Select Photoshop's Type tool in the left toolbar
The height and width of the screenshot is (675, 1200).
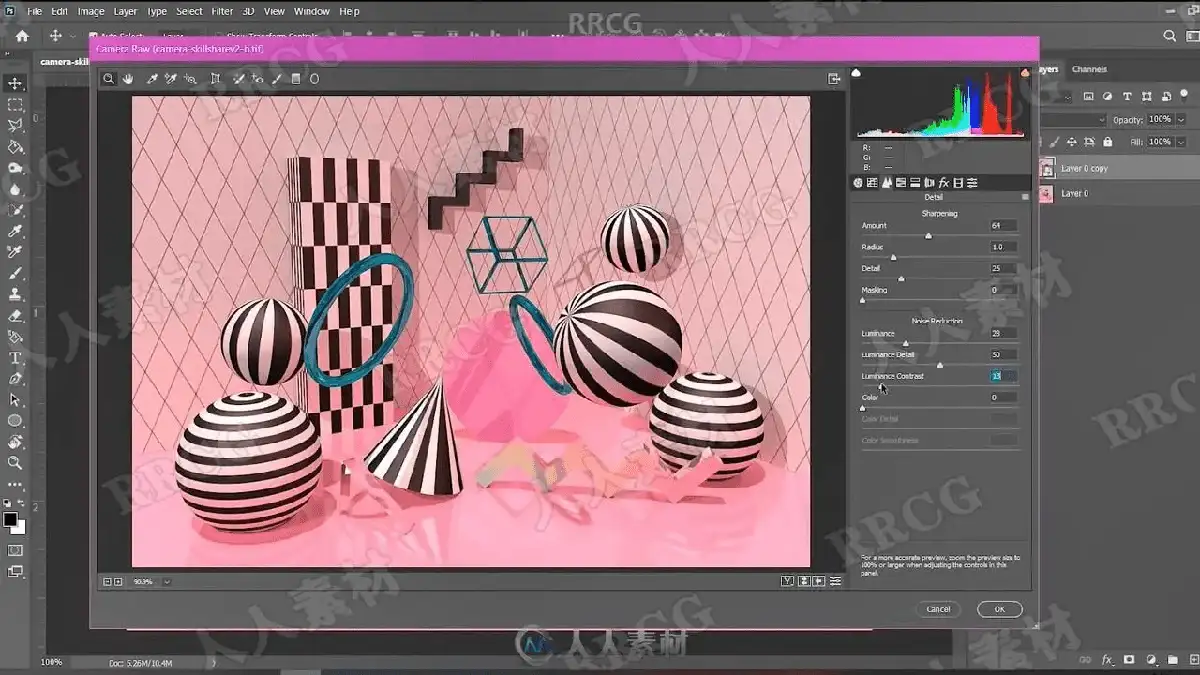pos(15,358)
